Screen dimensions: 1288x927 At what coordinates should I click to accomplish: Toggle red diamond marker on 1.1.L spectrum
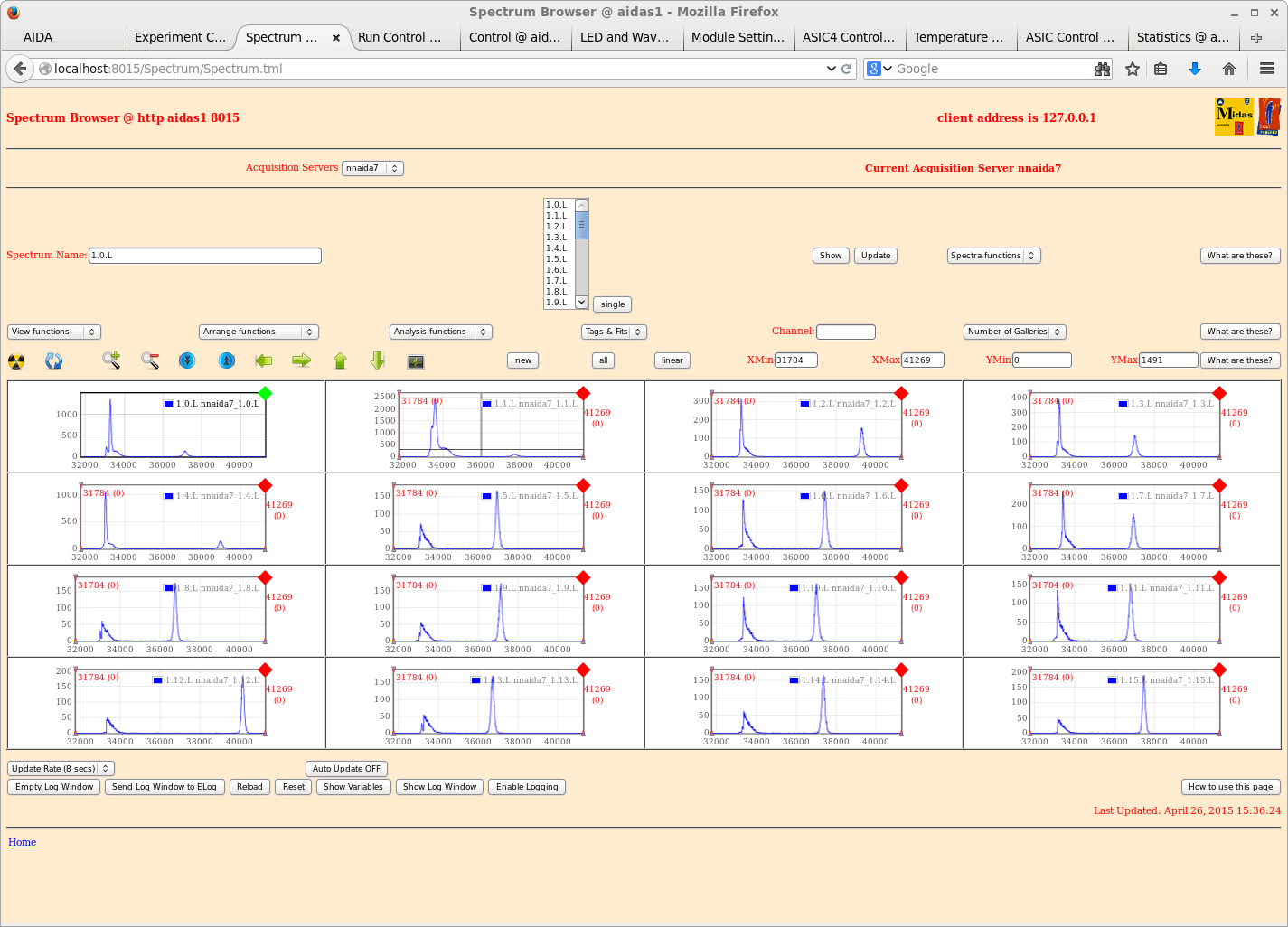(x=583, y=393)
